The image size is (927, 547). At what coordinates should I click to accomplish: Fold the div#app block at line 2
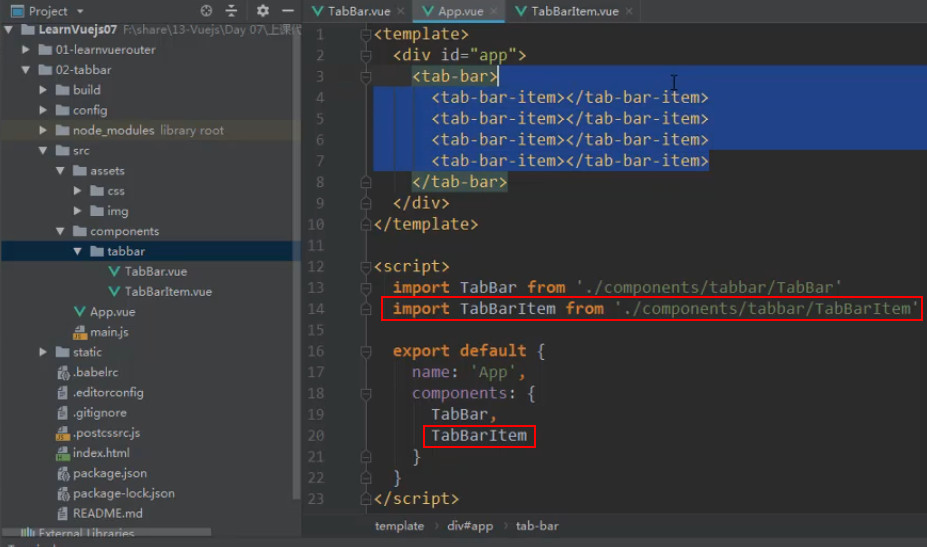(x=365, y=56)
